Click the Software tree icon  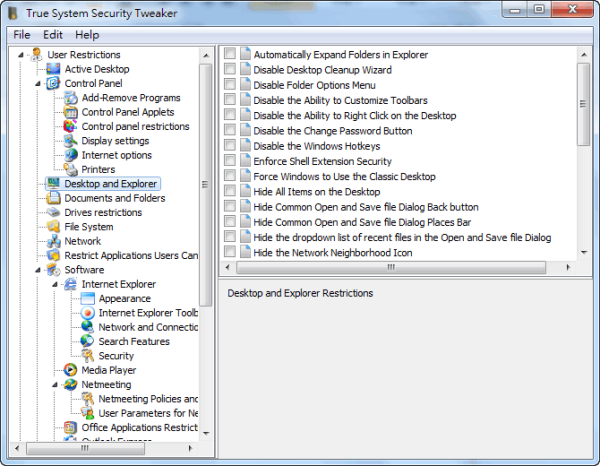click(x=53, y=270)
